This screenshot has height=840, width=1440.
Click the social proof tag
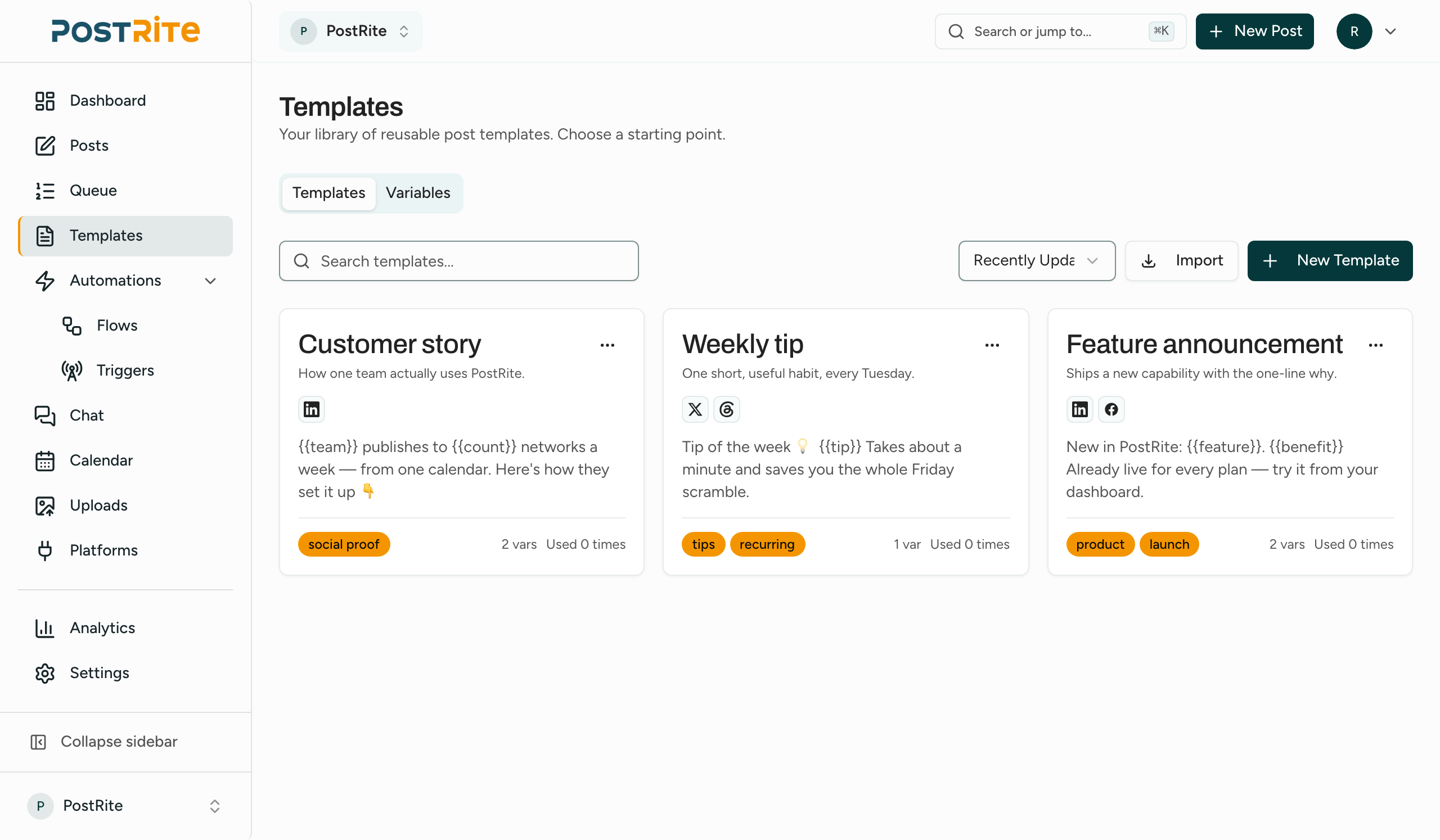(x=344, y=545)
